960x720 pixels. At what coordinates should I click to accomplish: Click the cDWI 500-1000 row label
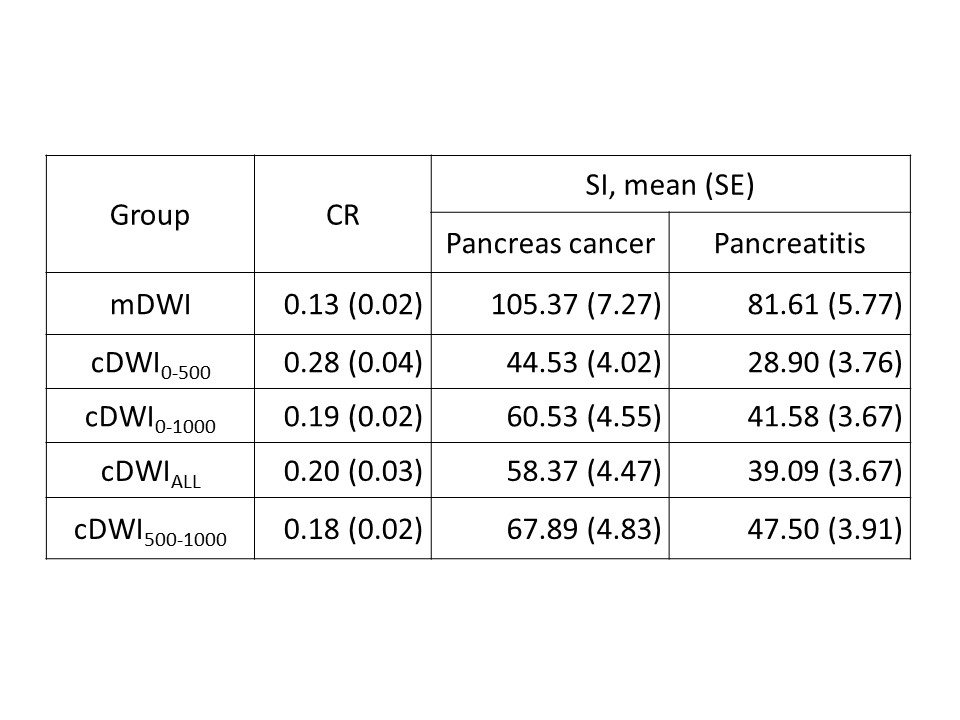[150, 529]
